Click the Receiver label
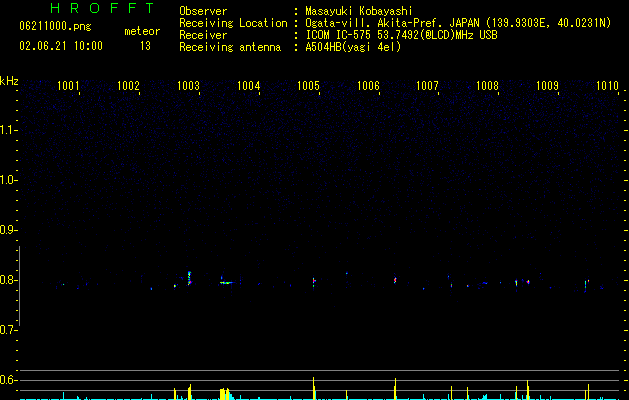629x400 pixels. pos(203,35)
